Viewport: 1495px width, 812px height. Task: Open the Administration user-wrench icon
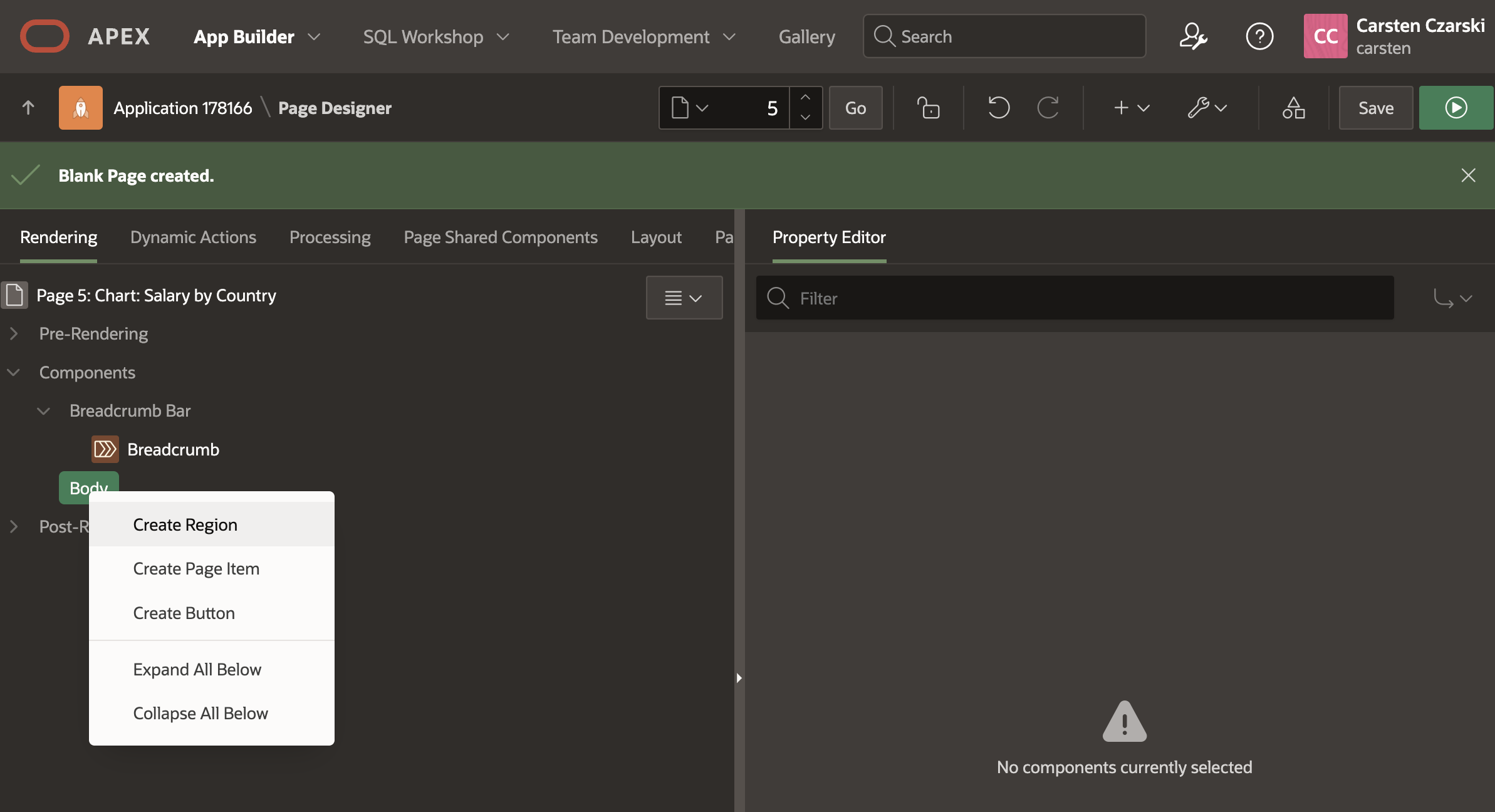(1193, 36)
